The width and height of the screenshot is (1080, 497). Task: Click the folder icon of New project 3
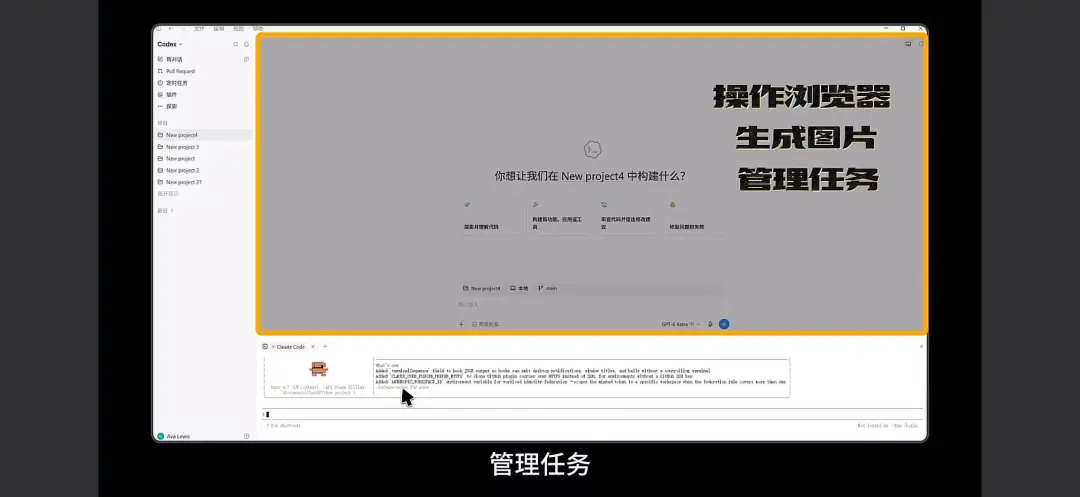[x=160, y=147]
